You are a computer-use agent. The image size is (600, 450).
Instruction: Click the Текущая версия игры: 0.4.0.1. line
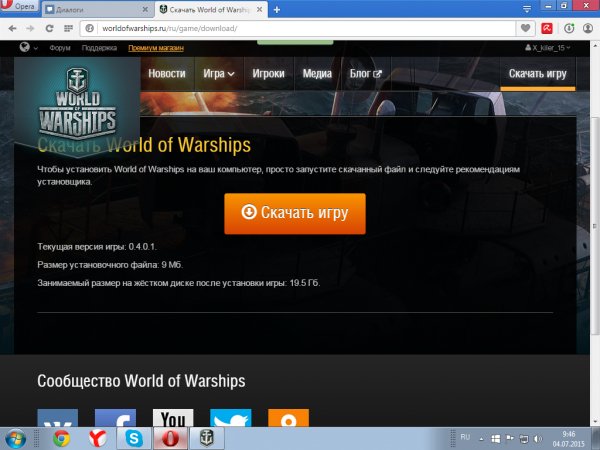click(97, 247)
